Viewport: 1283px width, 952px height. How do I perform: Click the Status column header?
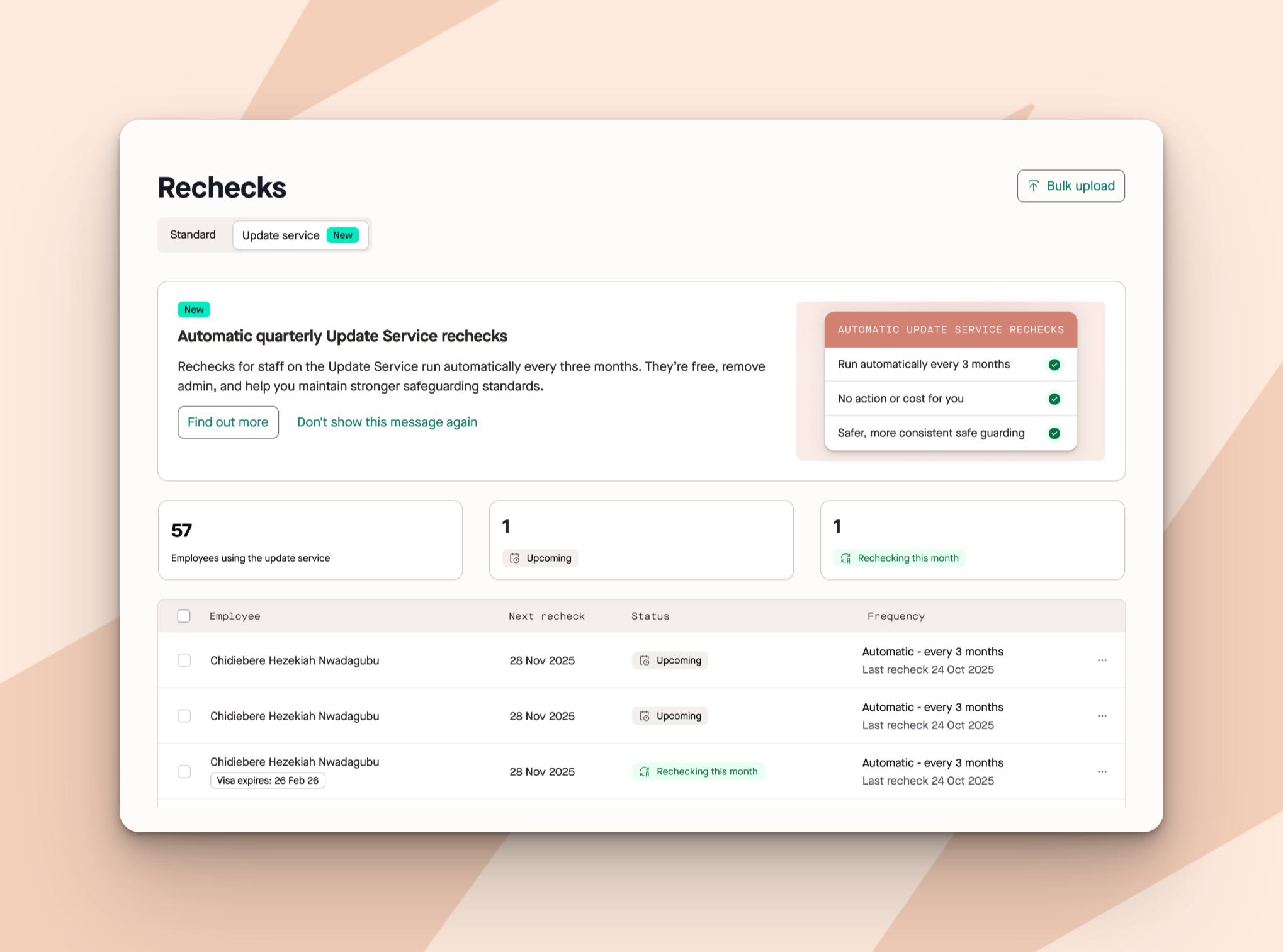coord(650,616)
